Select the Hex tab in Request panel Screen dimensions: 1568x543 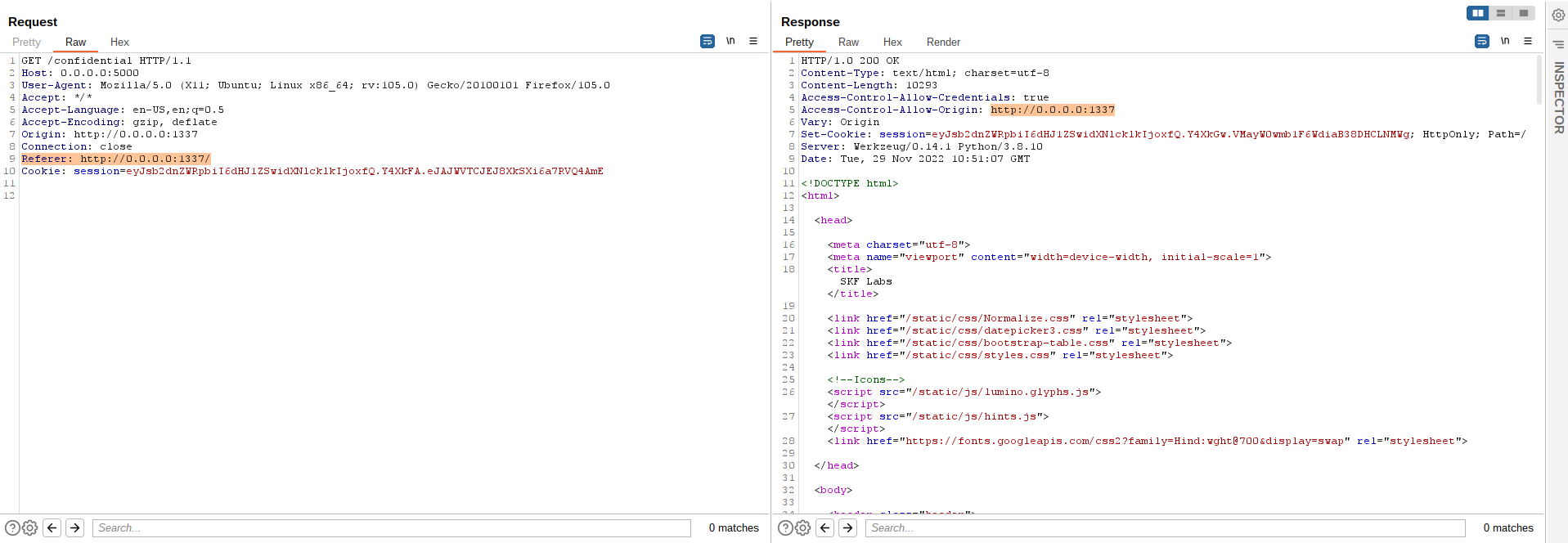pos(119,42)
